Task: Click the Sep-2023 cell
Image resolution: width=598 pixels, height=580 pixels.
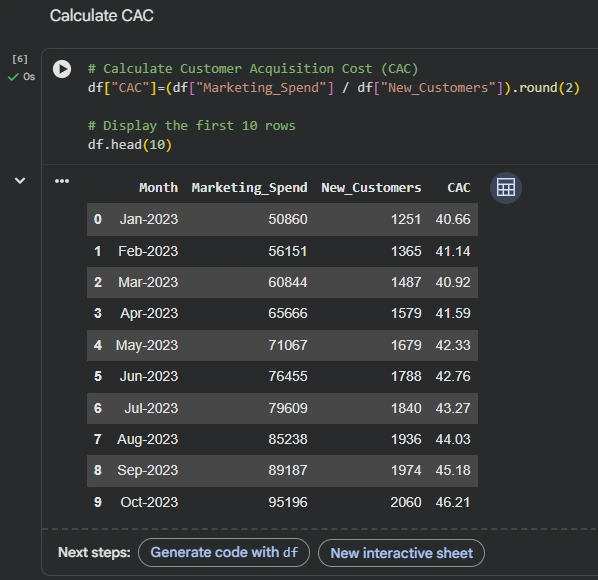Action: click(148, 470)
